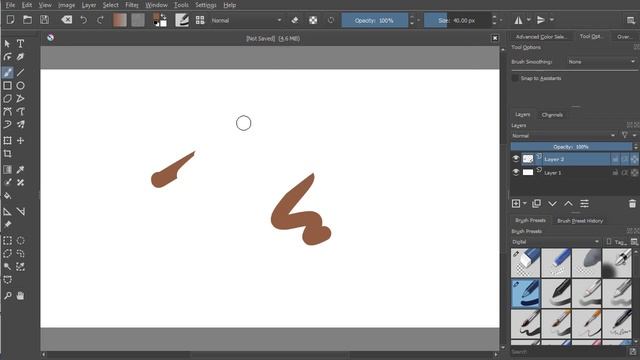Open layer properties button
Screen dimensions: 640x360
(584, 203)
